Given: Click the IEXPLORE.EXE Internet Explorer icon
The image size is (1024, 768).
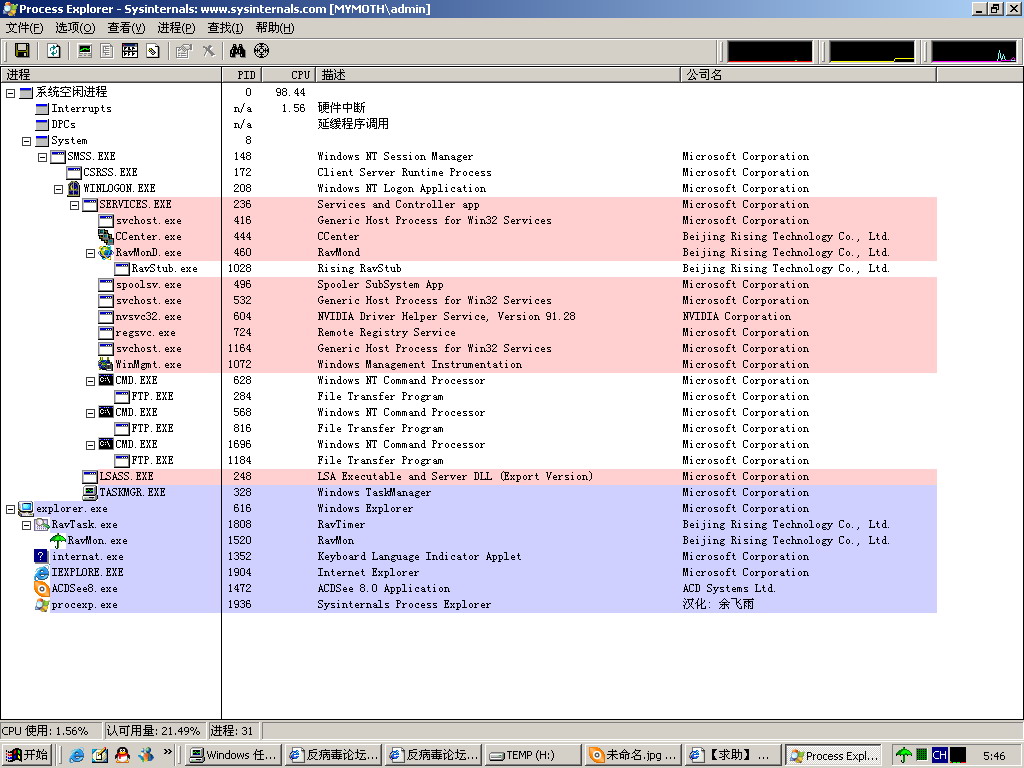Looking at the screenshot, I should 42,573.
